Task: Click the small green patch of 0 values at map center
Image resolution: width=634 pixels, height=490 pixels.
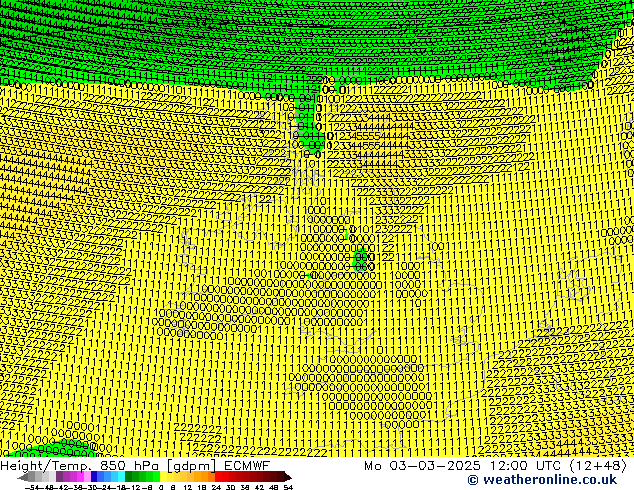Action: coord(360,260)
